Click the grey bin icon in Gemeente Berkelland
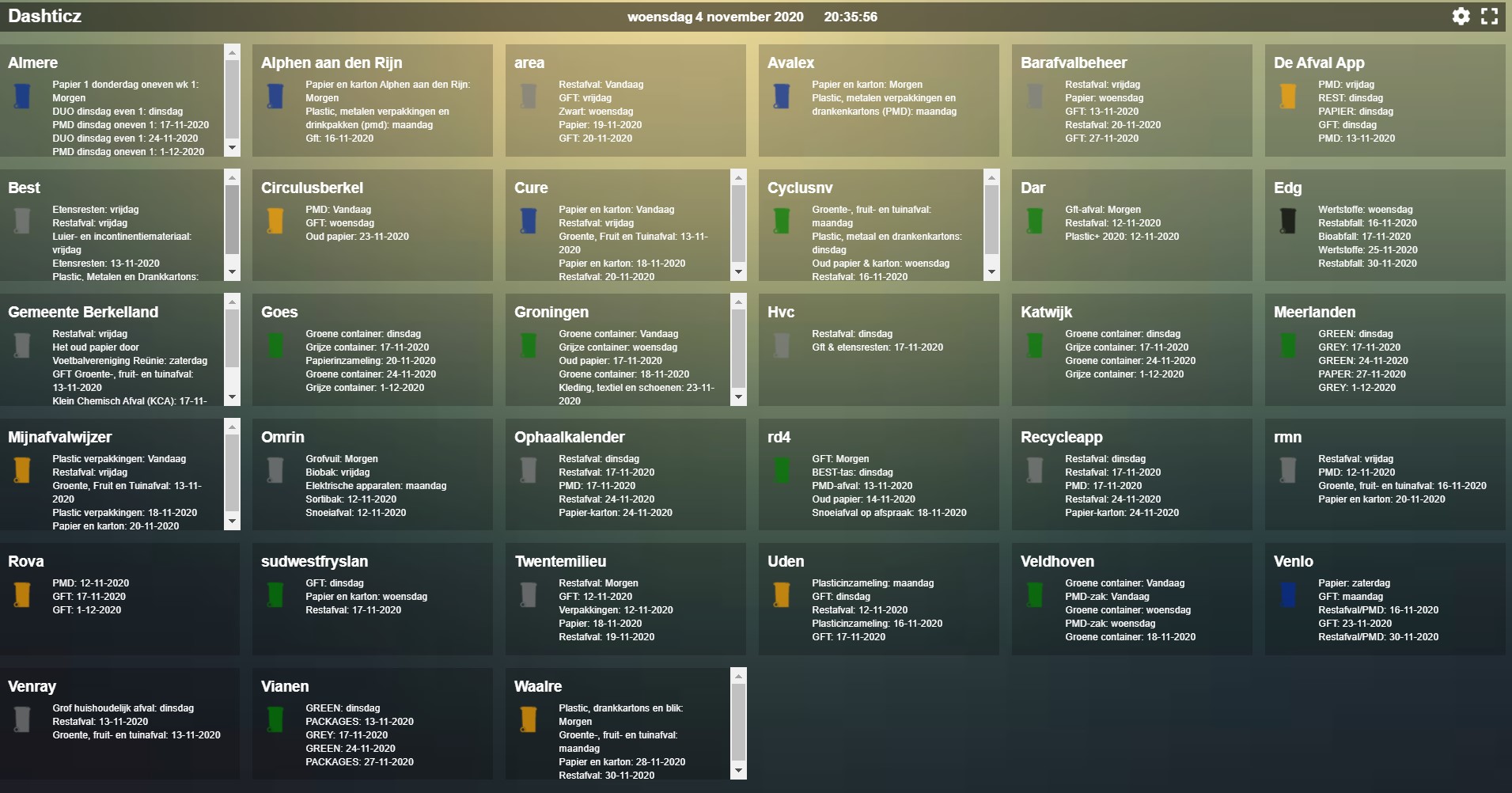The height and width of the screenshot is (793, 1512). click(x=22, y=345)
